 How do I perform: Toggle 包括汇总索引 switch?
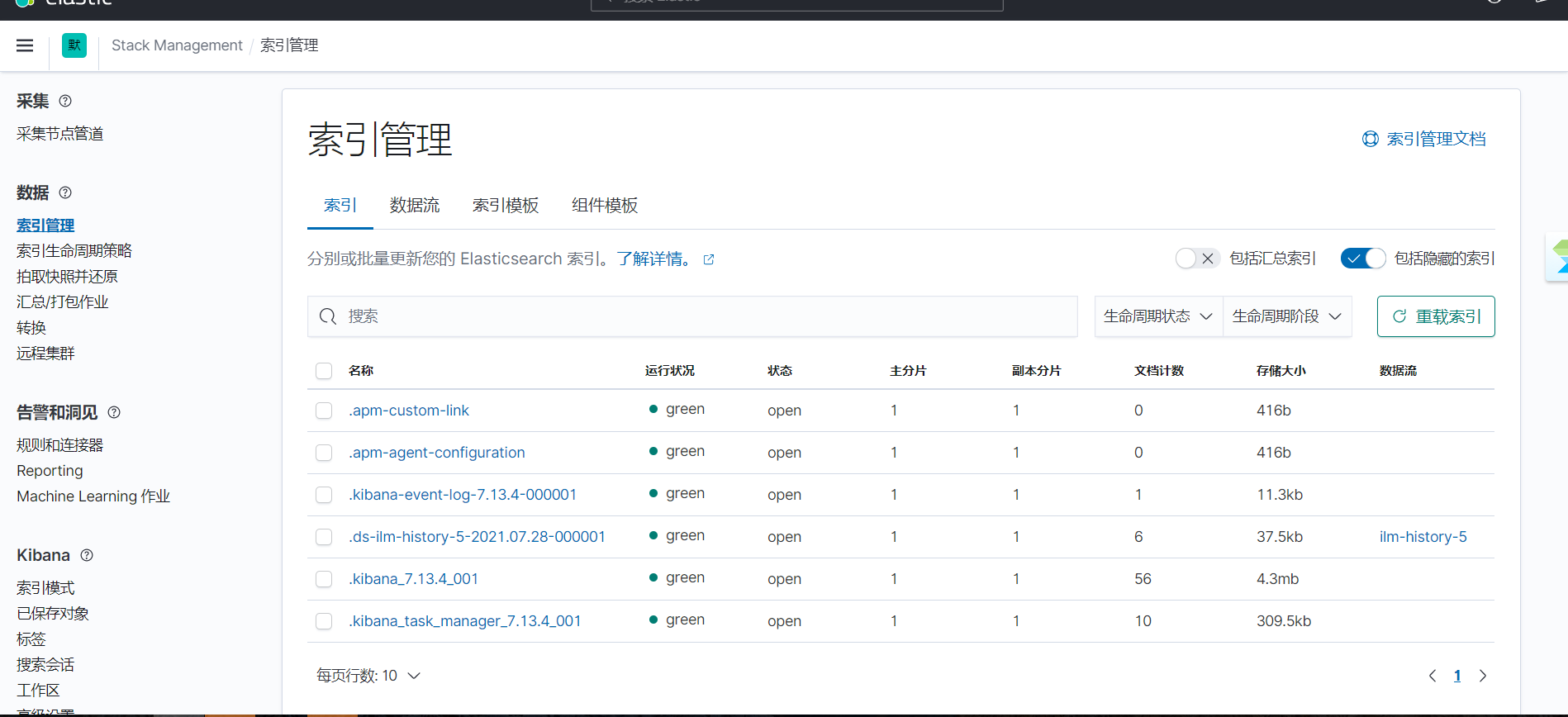(x=1198, y=259)
